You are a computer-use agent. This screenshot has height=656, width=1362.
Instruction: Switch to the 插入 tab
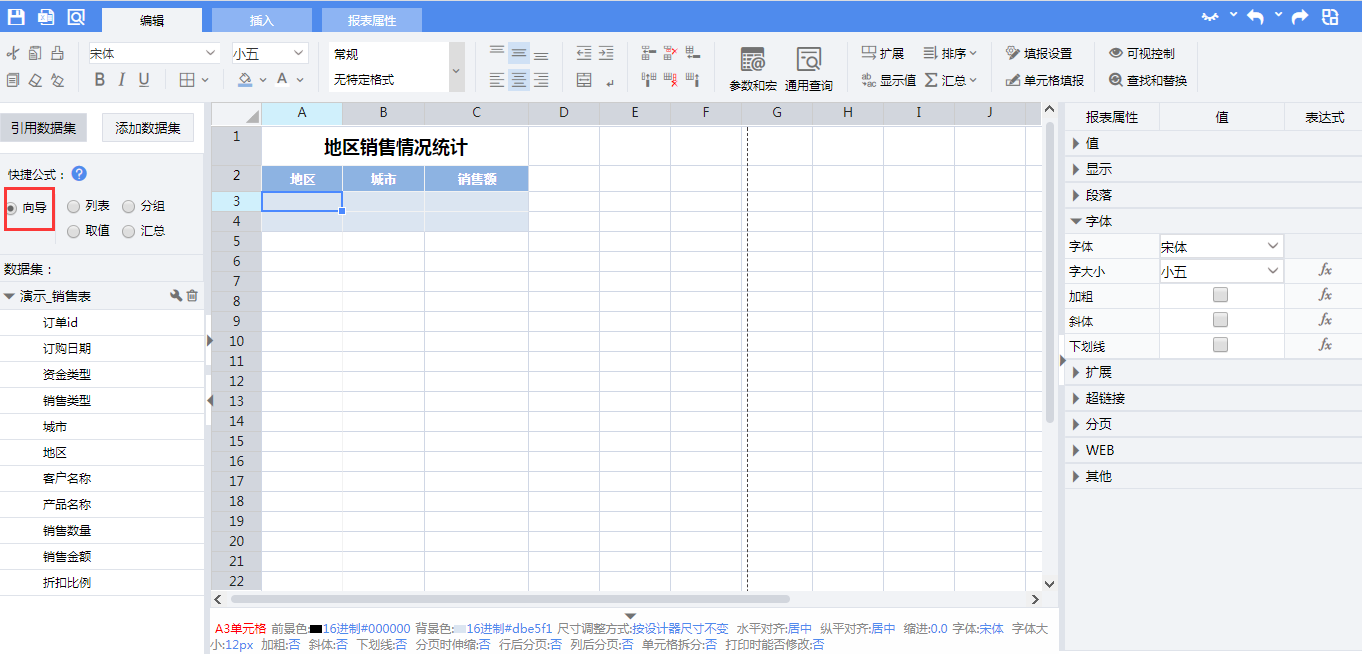click(x=261, y=20)
